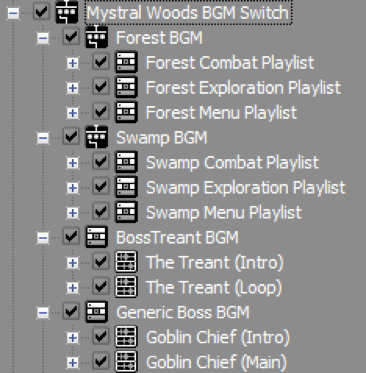Click the Mystral Woods BGM Switch container icon
Viewport: 366px width, 373px height.
(x=67, y=12)
